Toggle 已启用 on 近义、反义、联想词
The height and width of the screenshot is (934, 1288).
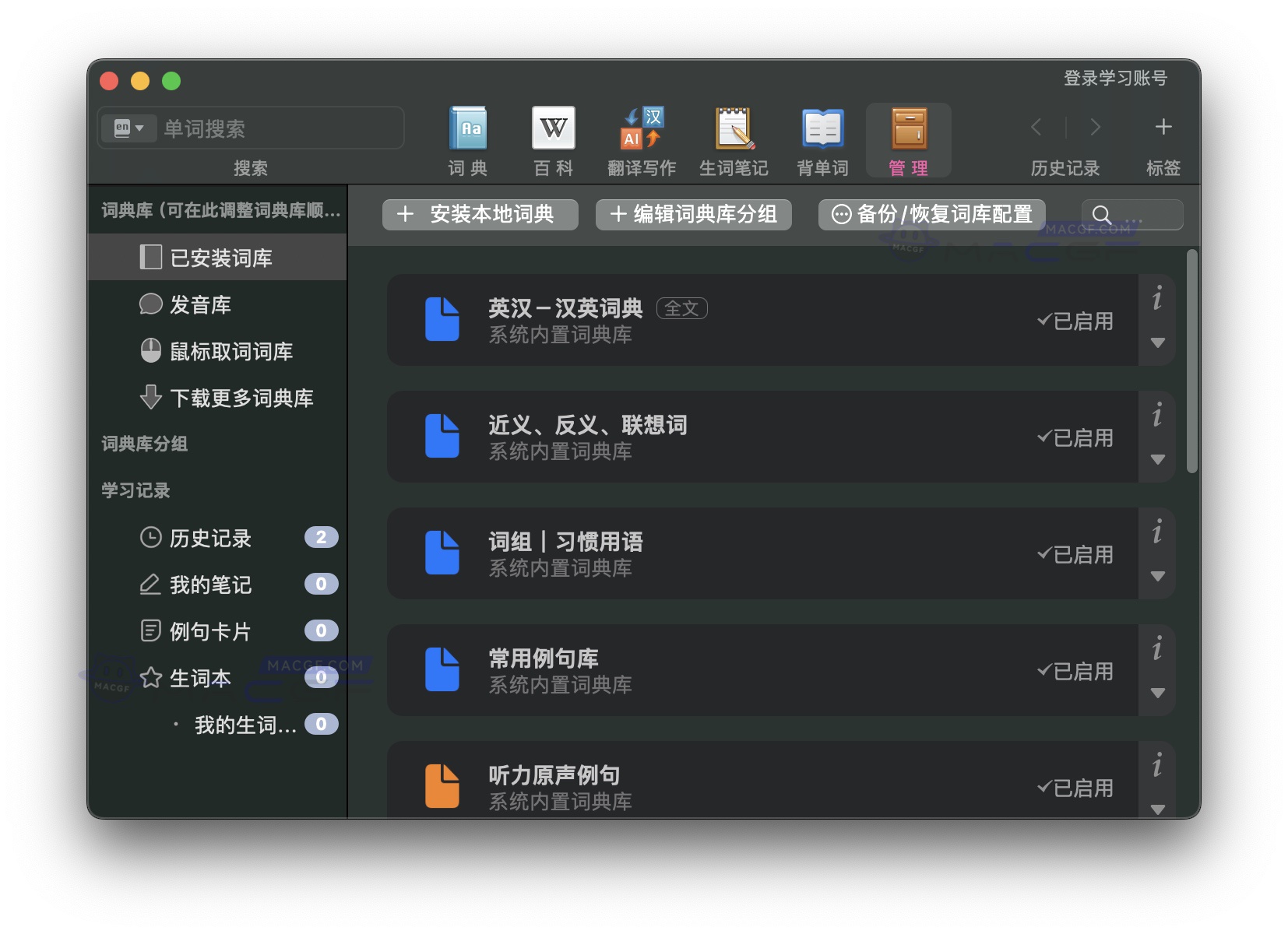click(1076, 437)
